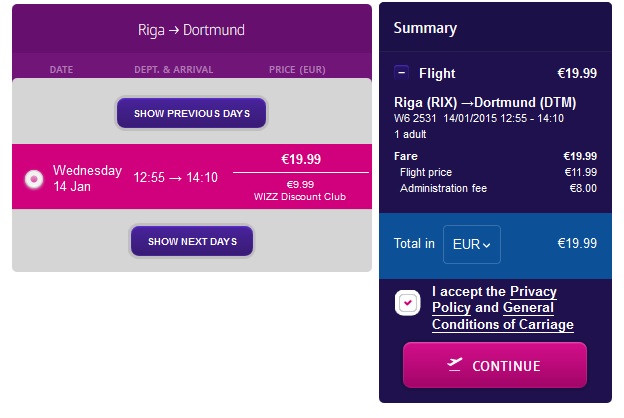Open the Privacy Policy link
This screenshot has height=418, width=624.
(494, 299)
